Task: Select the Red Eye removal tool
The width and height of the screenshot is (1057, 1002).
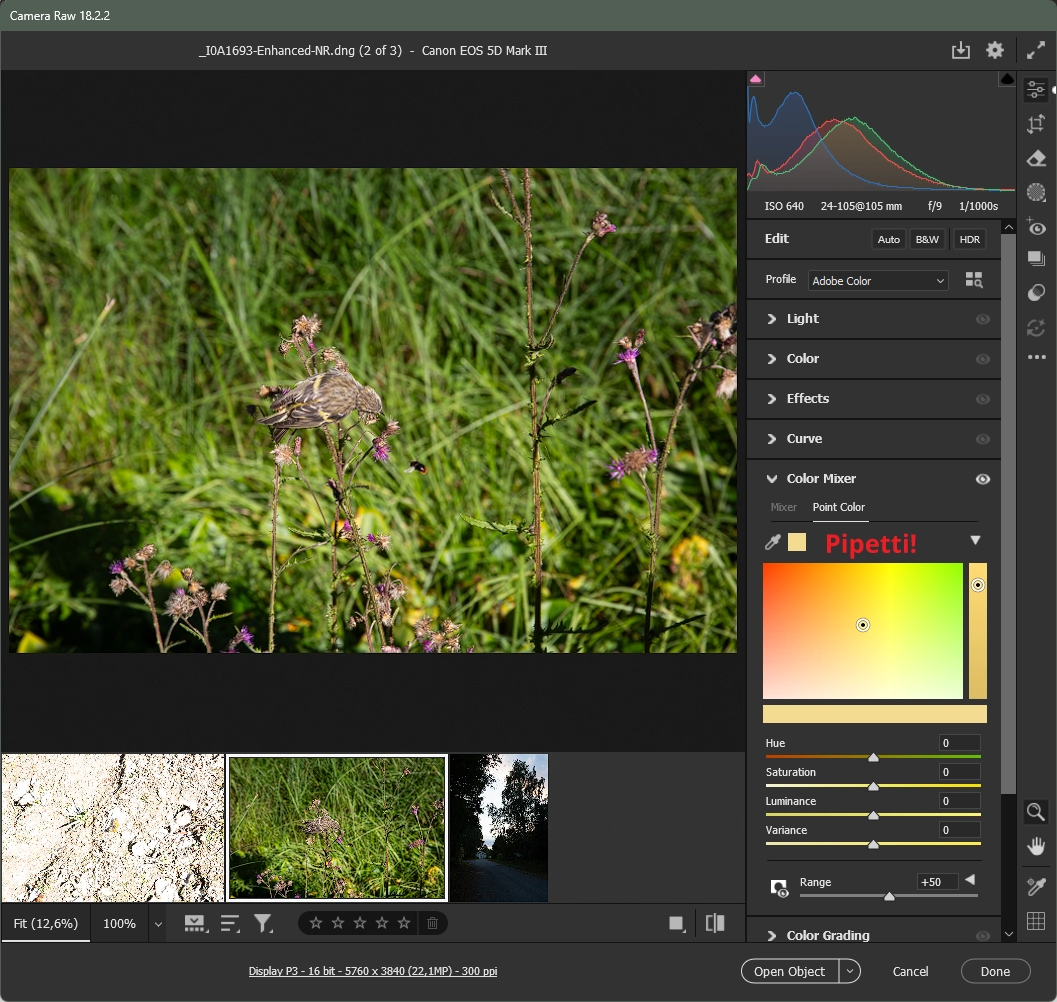Action: click(x=1036, y=227)
